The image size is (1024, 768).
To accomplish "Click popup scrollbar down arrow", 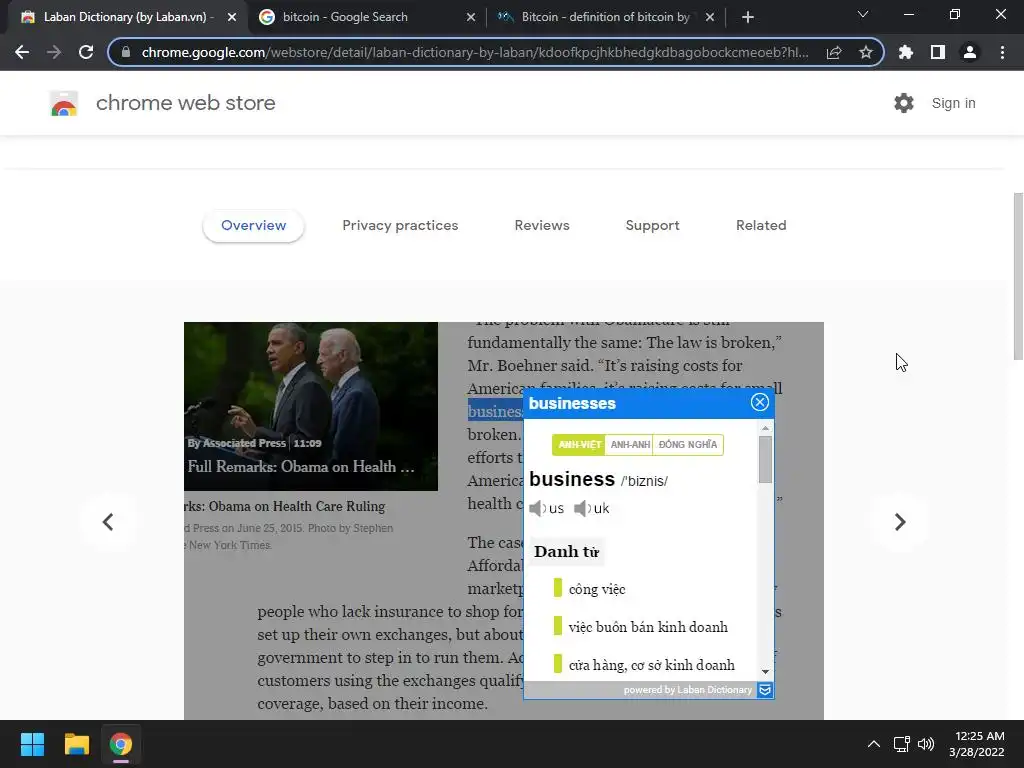I will pos(765,672).
